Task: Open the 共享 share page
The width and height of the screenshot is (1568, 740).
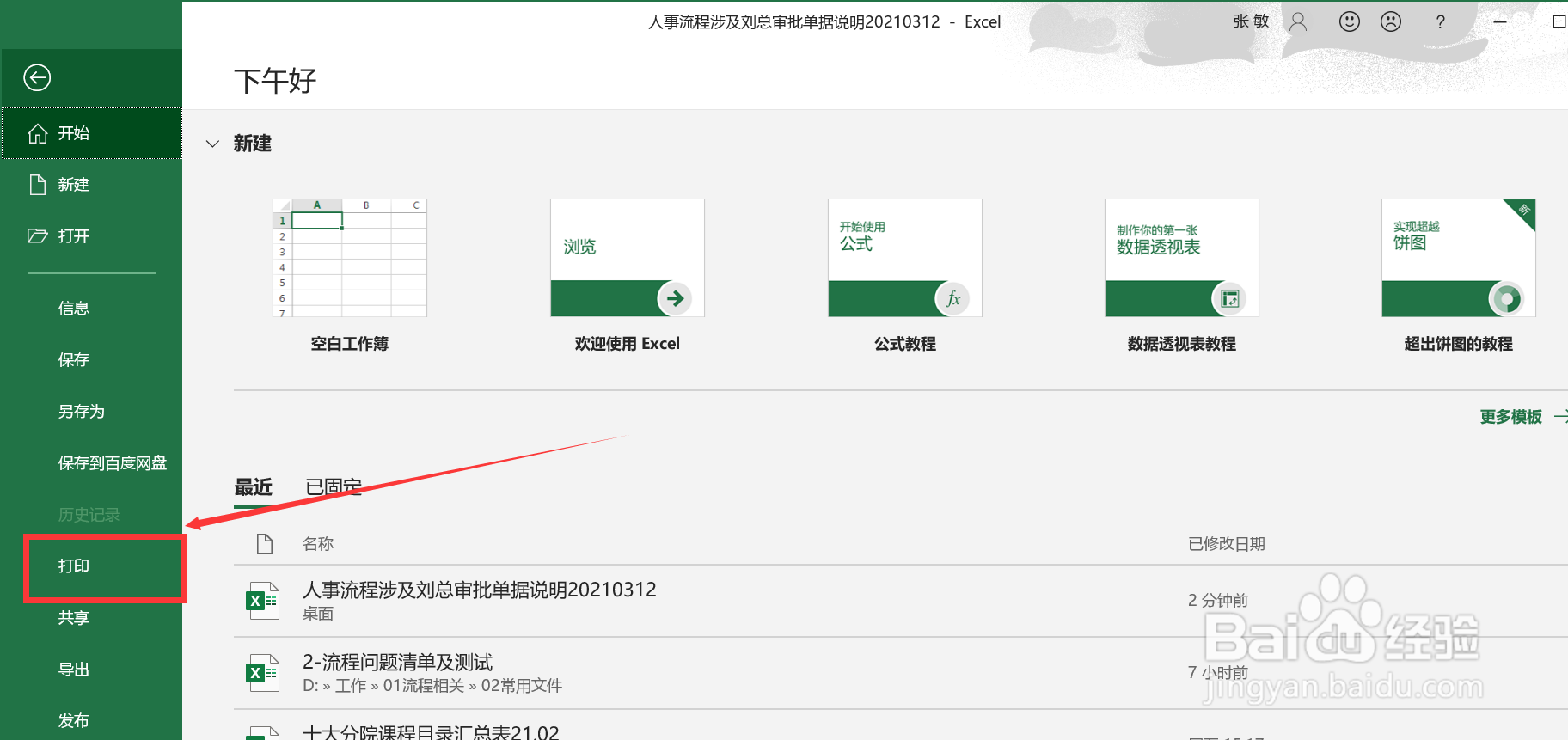Action: [74, 618]
